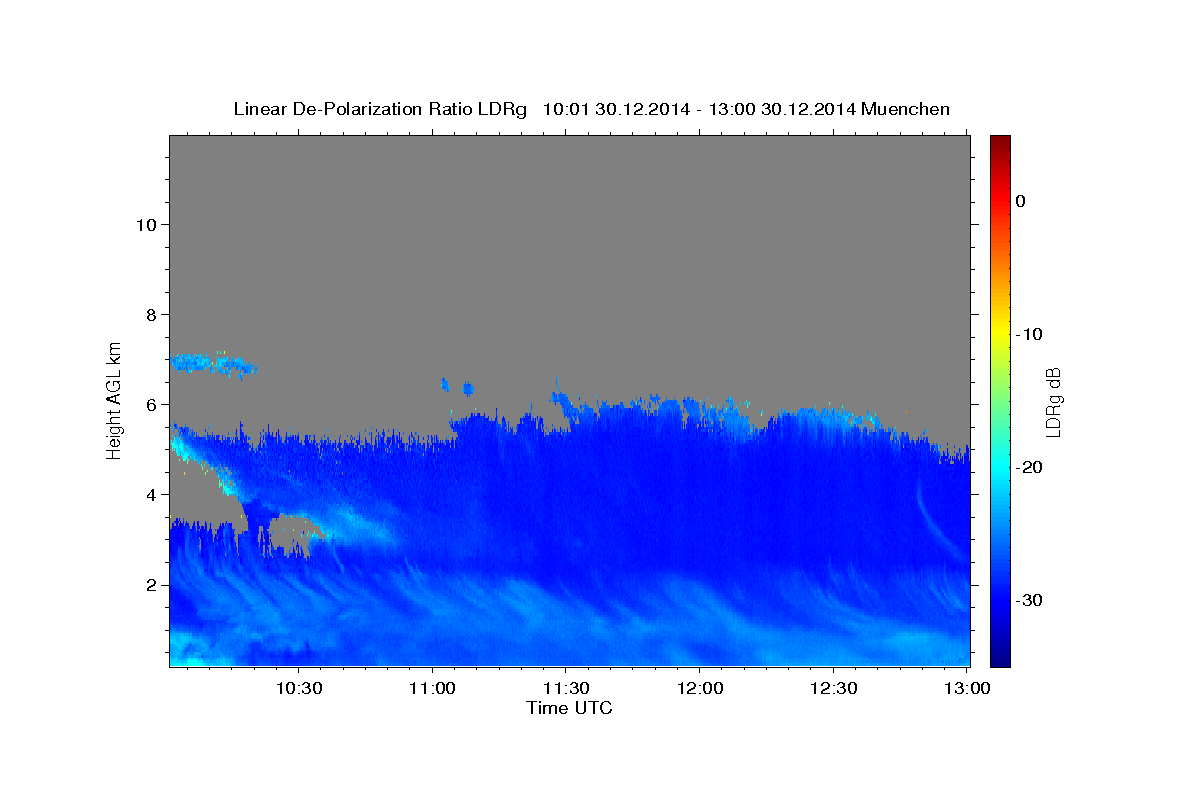Click the "LDRg dB" colorbar label
The width and height of the screenshot is (1200, 800).
(x=1053, y=401)
